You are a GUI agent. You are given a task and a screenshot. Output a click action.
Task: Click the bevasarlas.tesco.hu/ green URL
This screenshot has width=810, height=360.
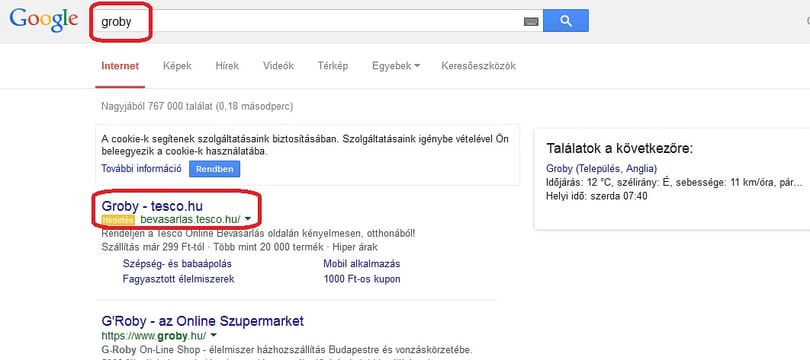coord(190,220)
